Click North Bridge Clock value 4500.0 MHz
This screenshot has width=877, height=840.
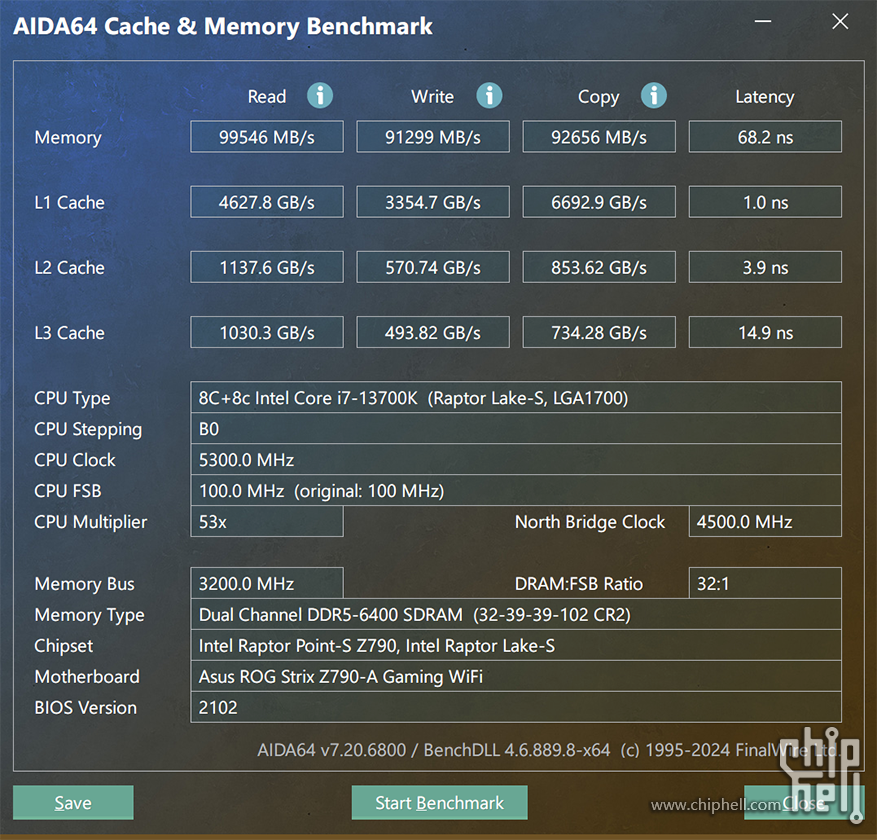pos(765,521)
